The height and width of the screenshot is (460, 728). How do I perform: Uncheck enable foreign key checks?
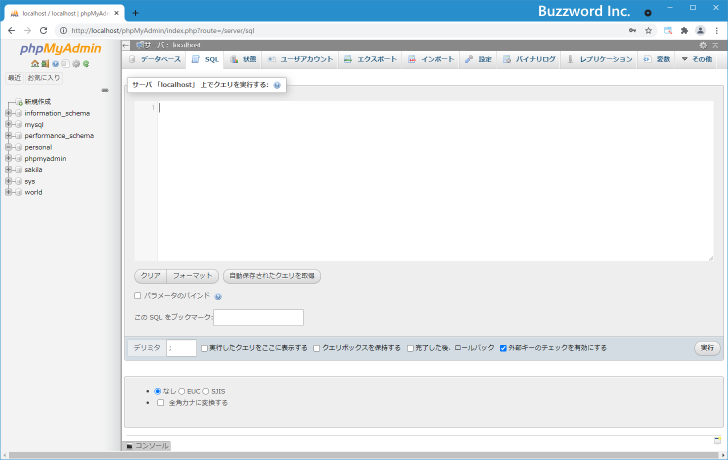[x=503, y=348]
